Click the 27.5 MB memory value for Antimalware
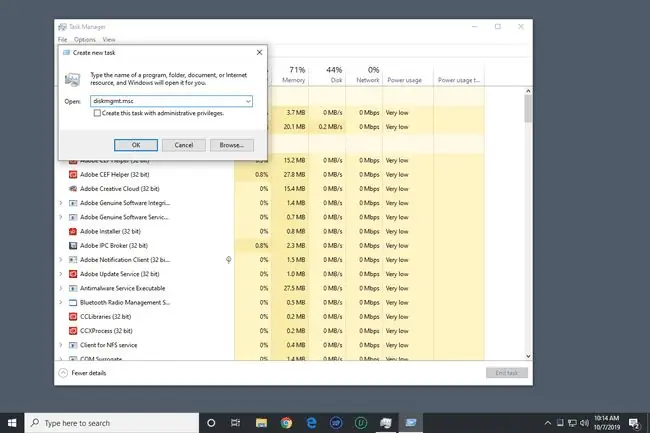 (294, 288)
